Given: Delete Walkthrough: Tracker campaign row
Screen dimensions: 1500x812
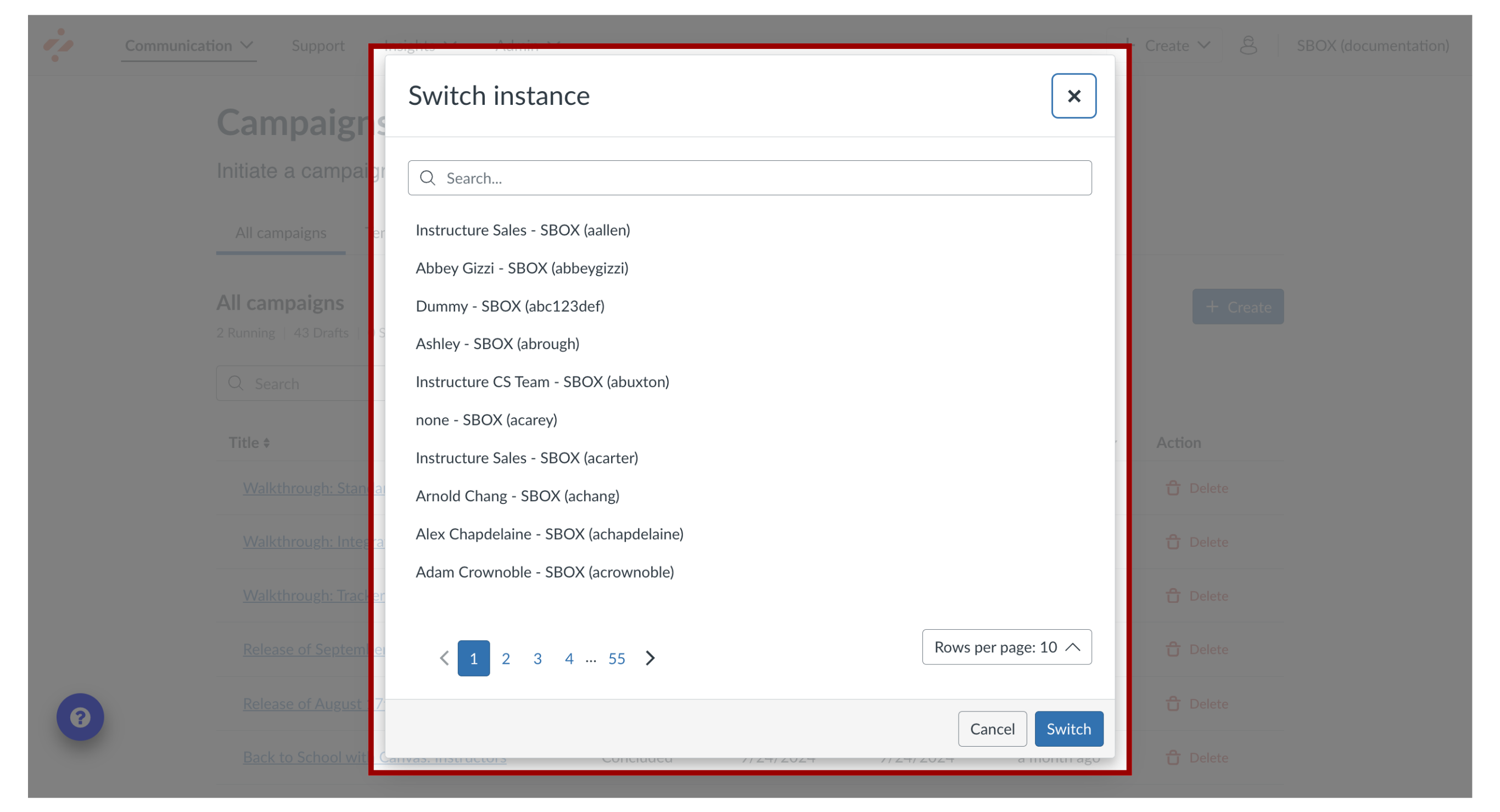Looking at the screenshot, I should coord(1197,596).
